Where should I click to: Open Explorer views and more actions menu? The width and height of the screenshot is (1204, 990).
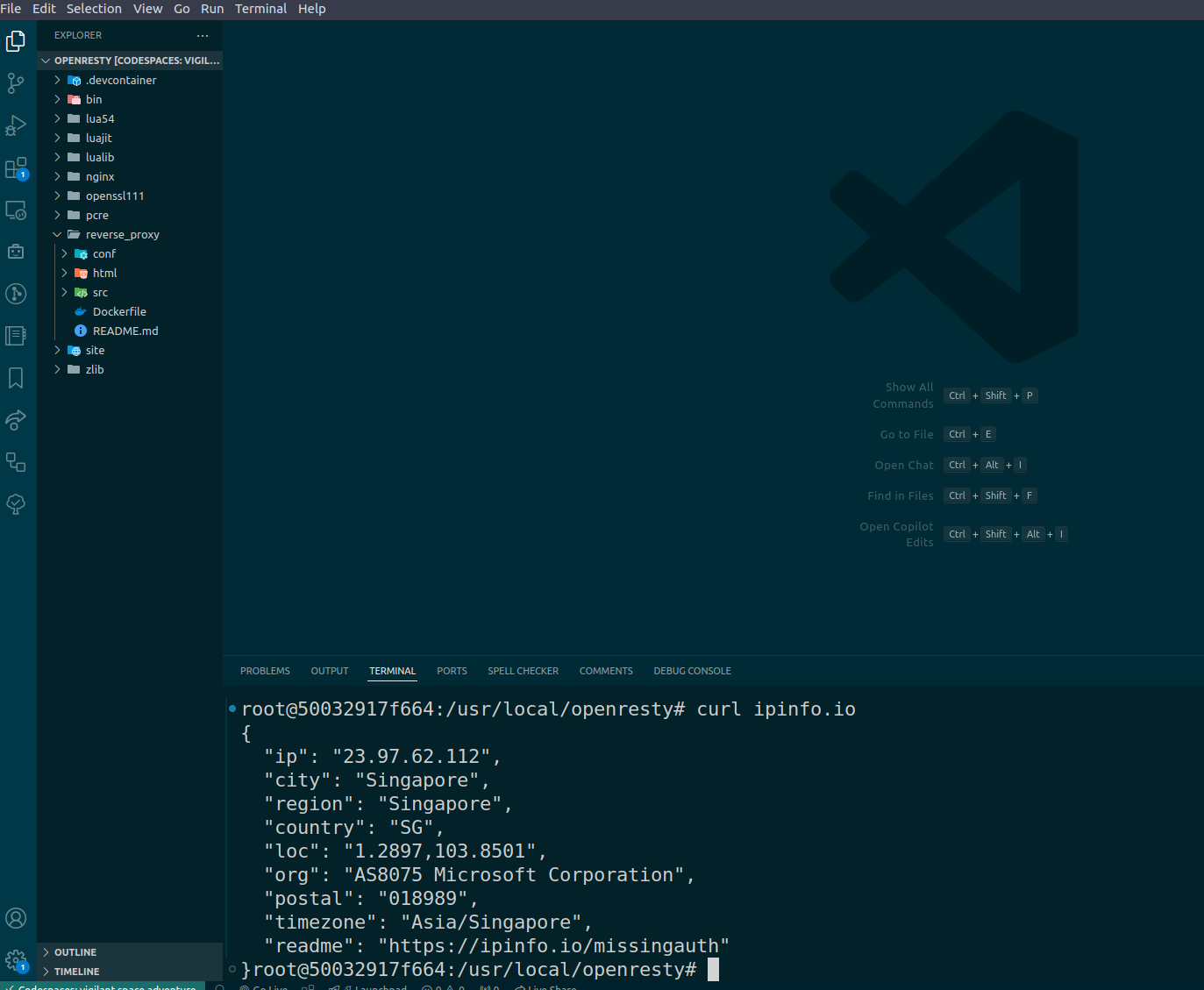[x=203, y=35]
